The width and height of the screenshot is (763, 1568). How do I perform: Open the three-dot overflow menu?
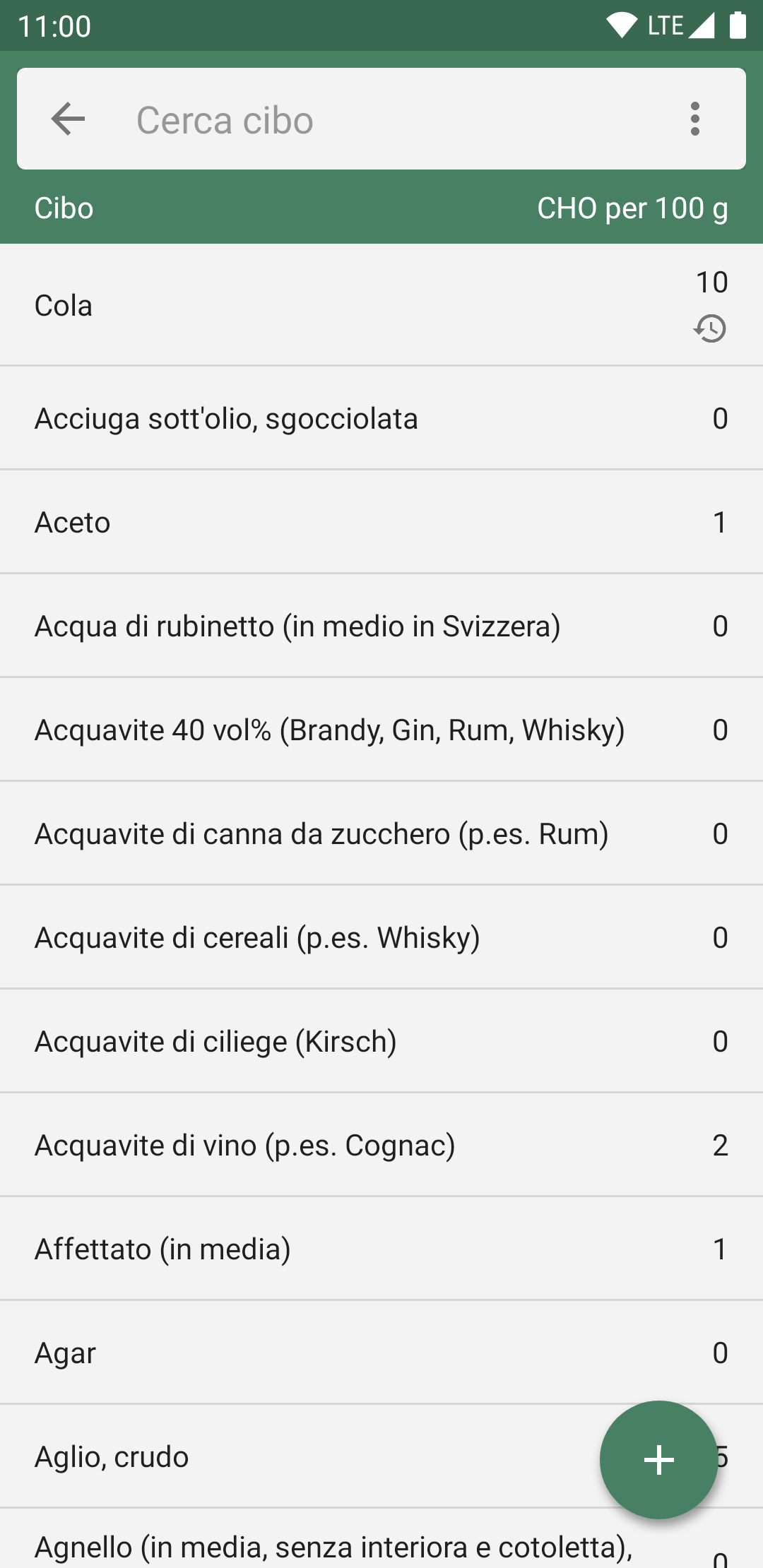[x=695, y=119]
